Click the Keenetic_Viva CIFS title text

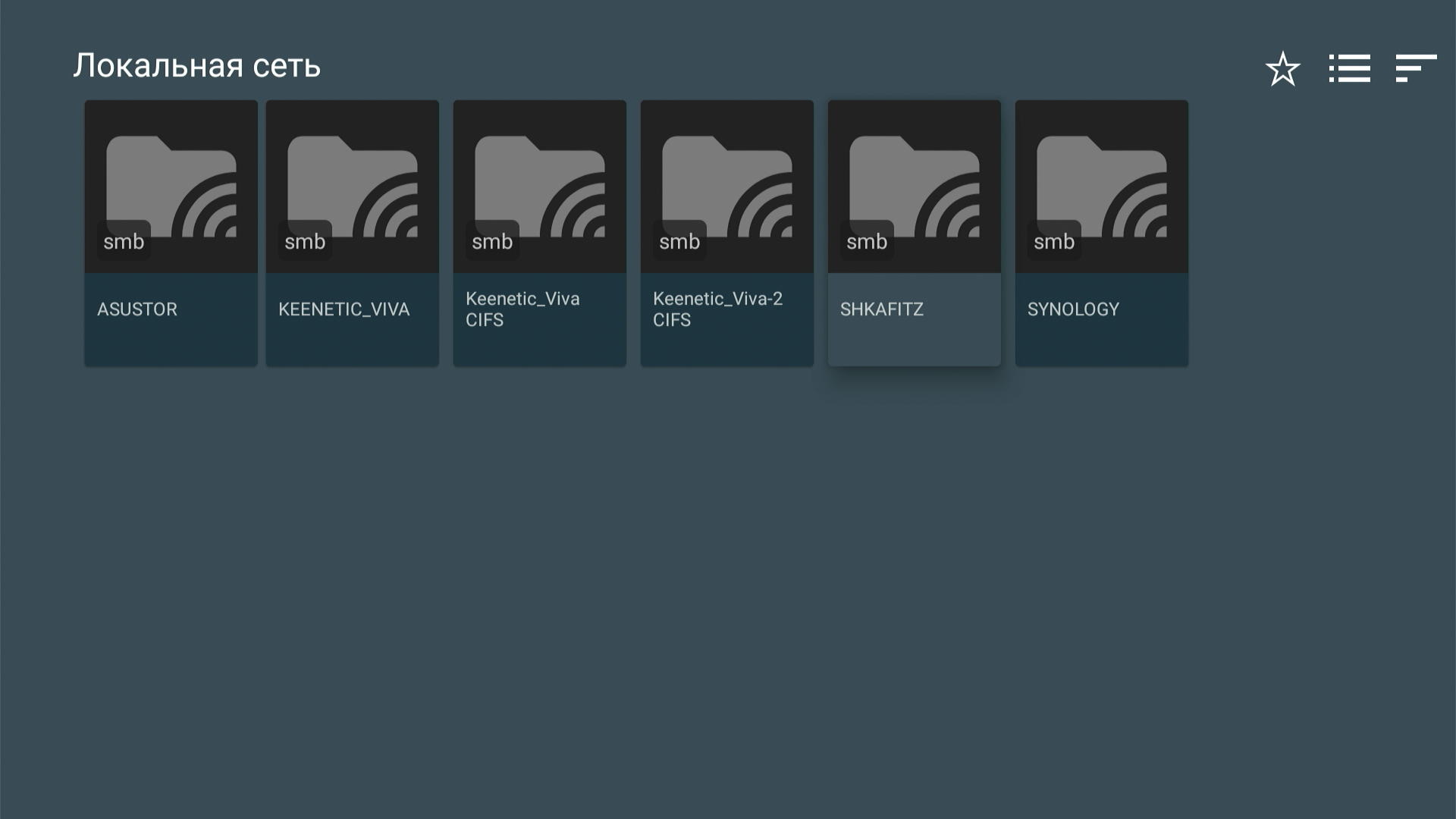522,309
